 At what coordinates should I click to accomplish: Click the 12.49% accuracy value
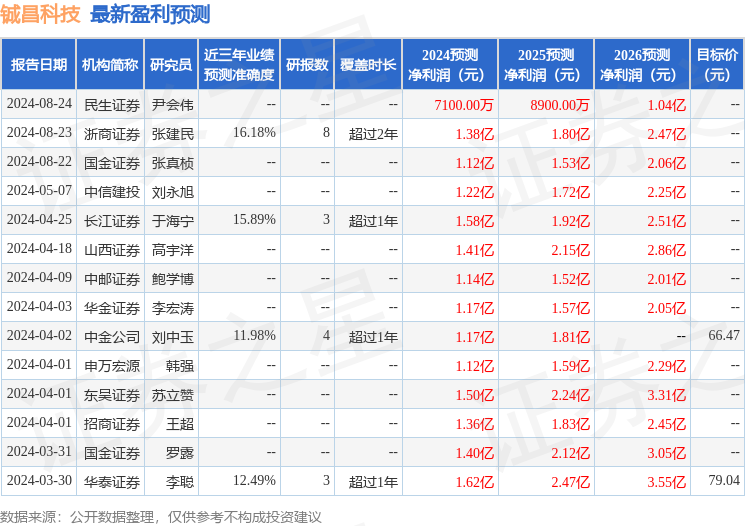(x=254, y=480)
